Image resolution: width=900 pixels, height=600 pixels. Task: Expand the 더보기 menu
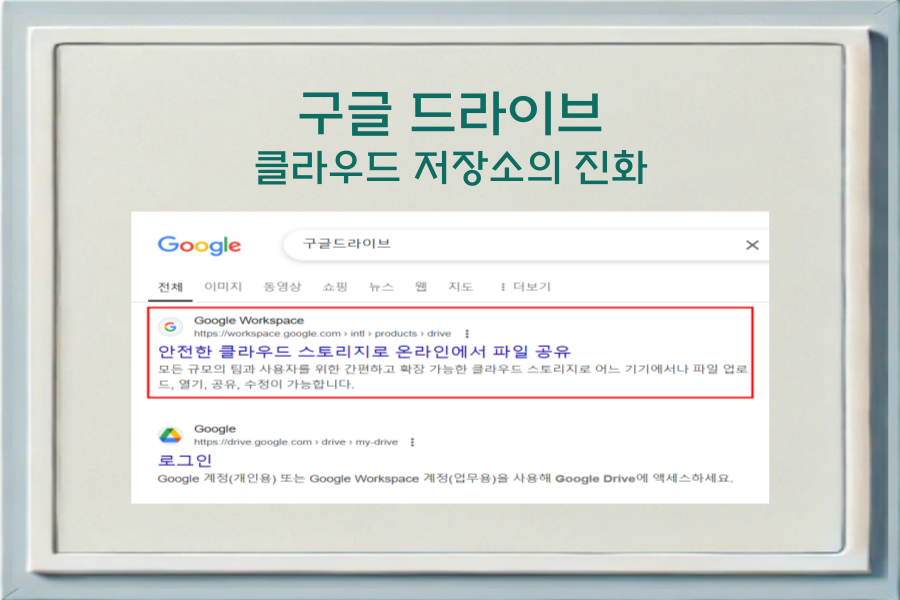pyautogui.click(x=525, y=286)
